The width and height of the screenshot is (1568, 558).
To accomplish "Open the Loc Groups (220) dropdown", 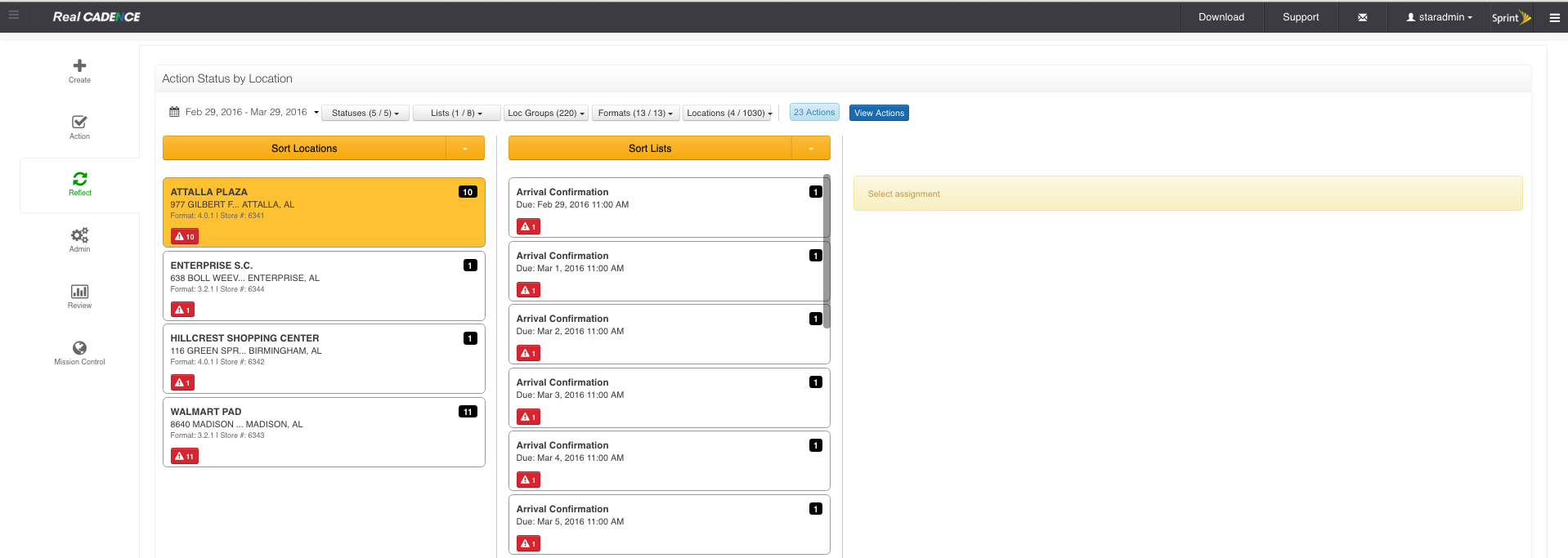I will pyautogui.click(x=546, y=114).
